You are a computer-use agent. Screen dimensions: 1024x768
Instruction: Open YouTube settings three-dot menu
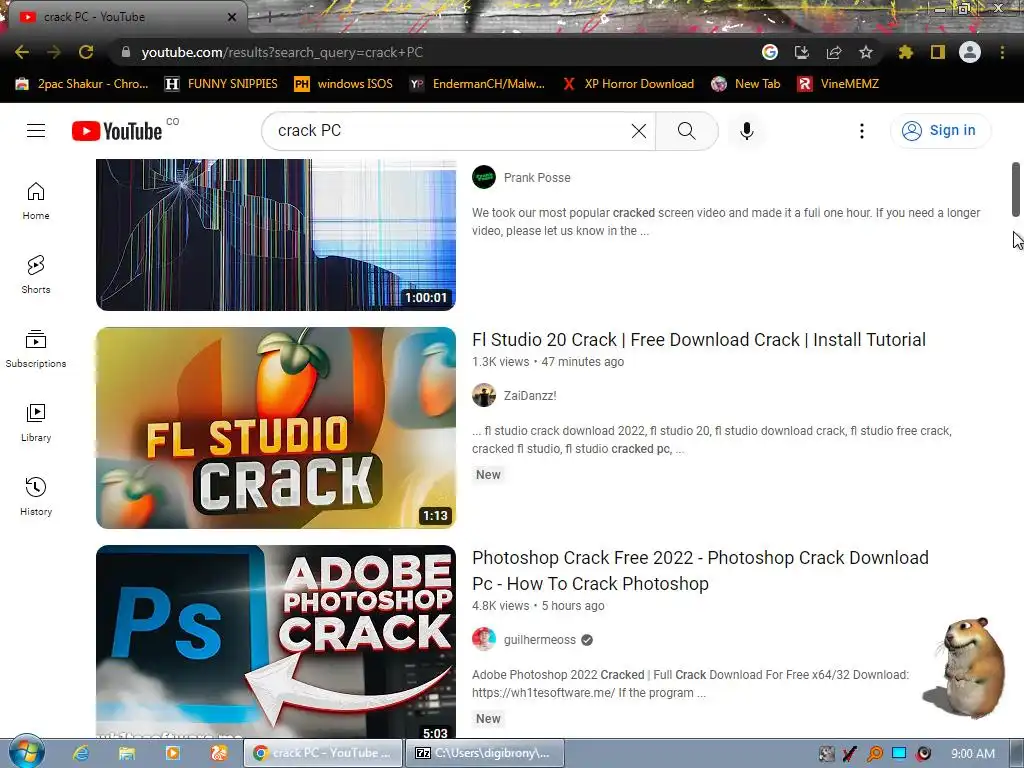[861, 131]
